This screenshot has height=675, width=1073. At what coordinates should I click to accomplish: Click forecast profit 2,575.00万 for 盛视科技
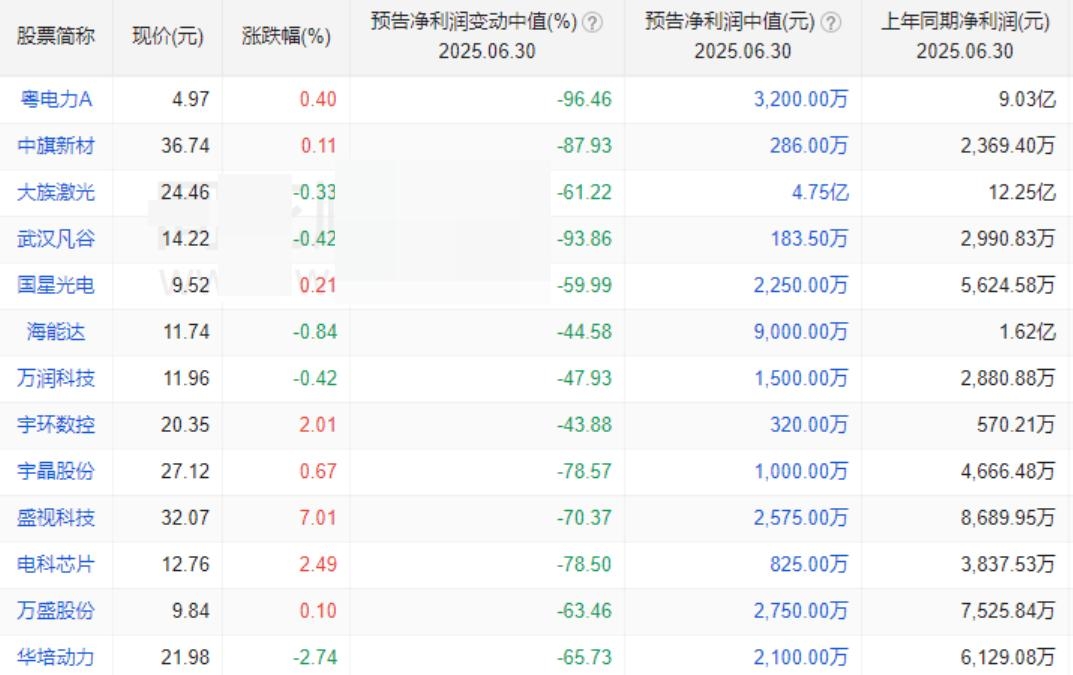(x=801, y=518)
